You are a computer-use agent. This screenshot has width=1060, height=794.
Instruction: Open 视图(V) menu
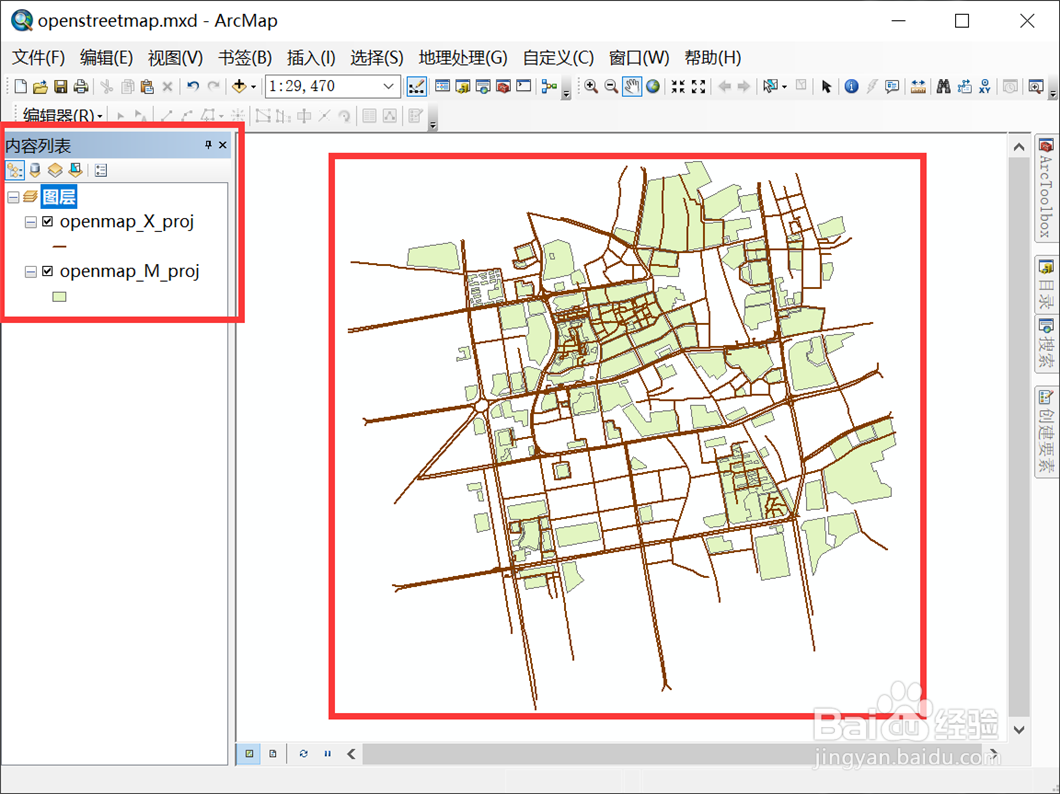point(175,58)
